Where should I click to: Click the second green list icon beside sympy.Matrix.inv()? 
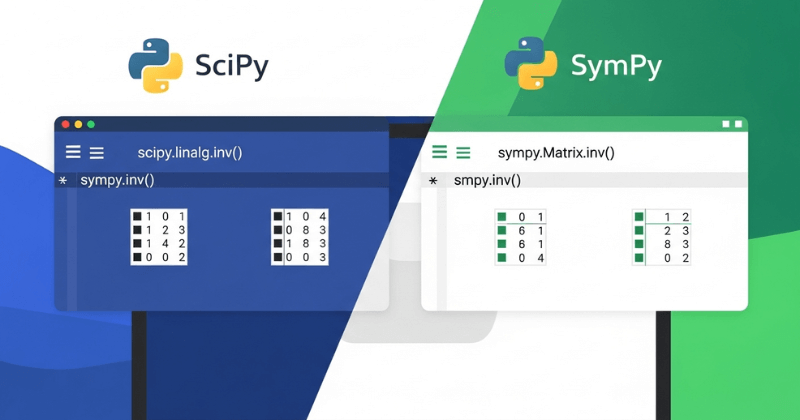tap(463, 153)
